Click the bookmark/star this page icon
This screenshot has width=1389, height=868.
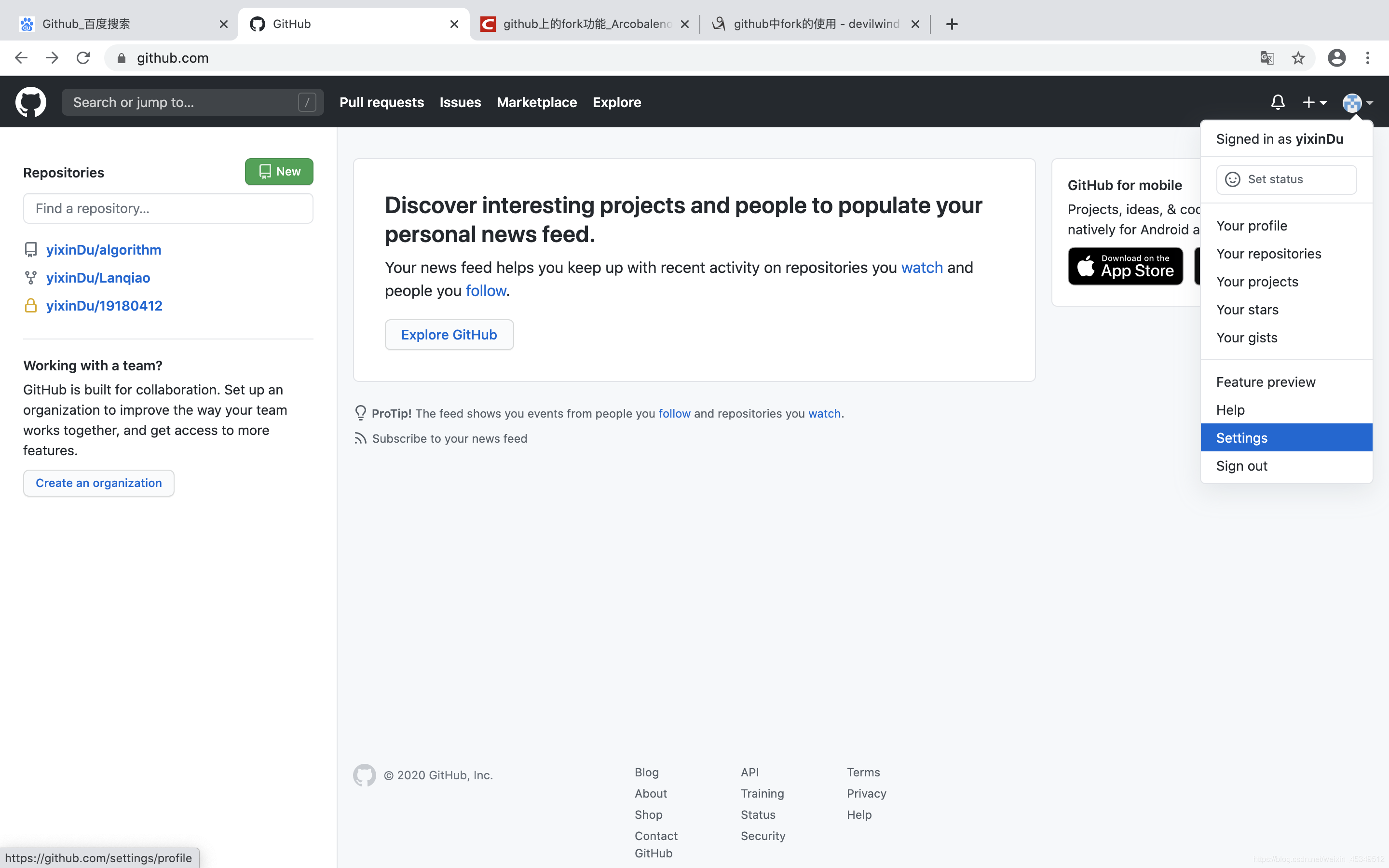pyautogui.click(x=1298, y=58)
